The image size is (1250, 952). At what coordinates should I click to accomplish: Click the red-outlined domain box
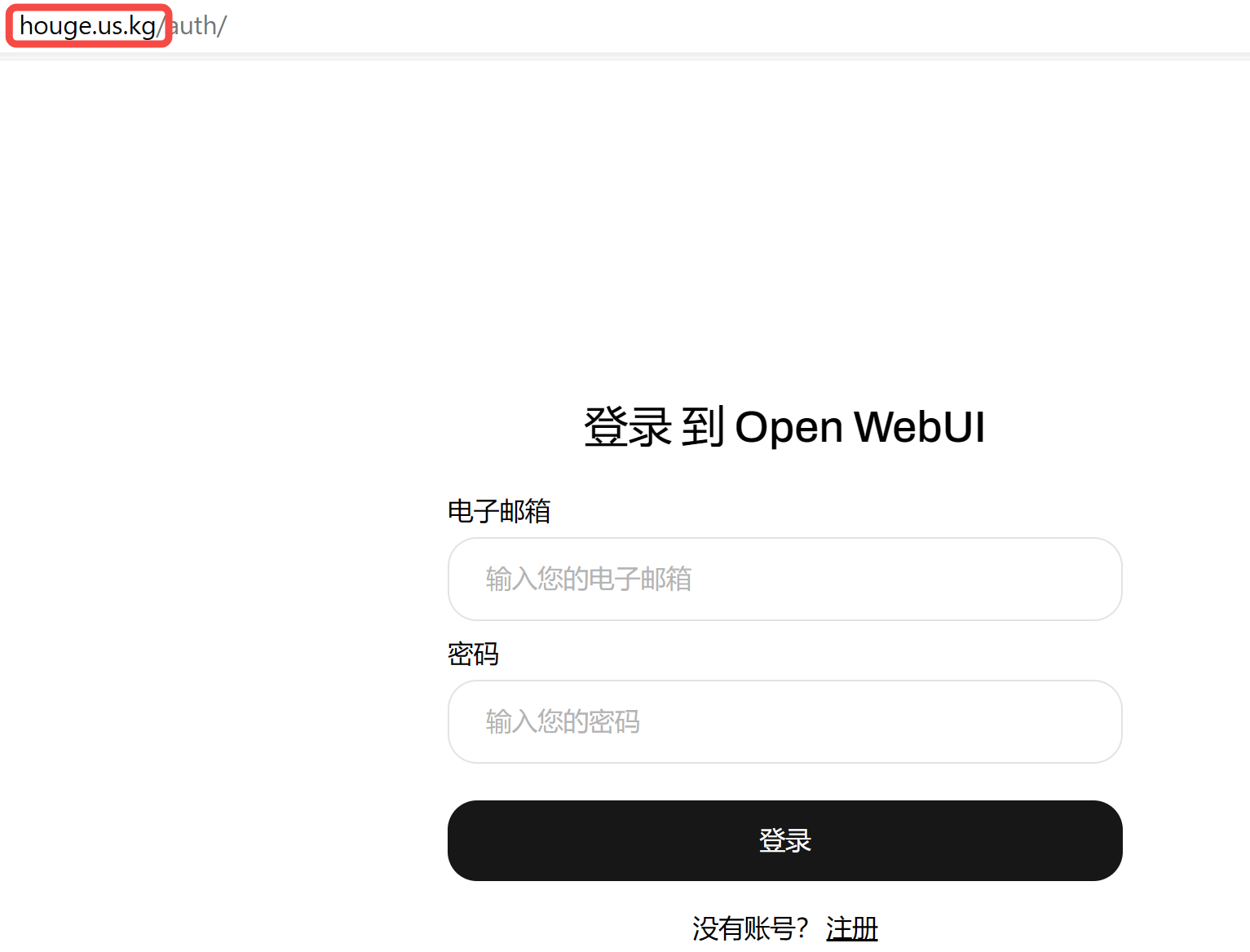pyautogui.click(x=89, y=26)
